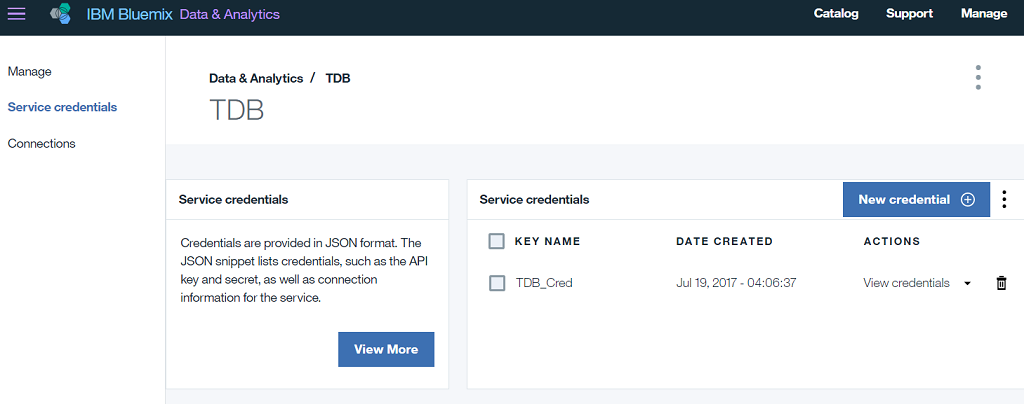The height and width of the screenshot is (404, 1024).
Task: Click the IBM Bluemix hexagon logo
Action: pos(61,14)
